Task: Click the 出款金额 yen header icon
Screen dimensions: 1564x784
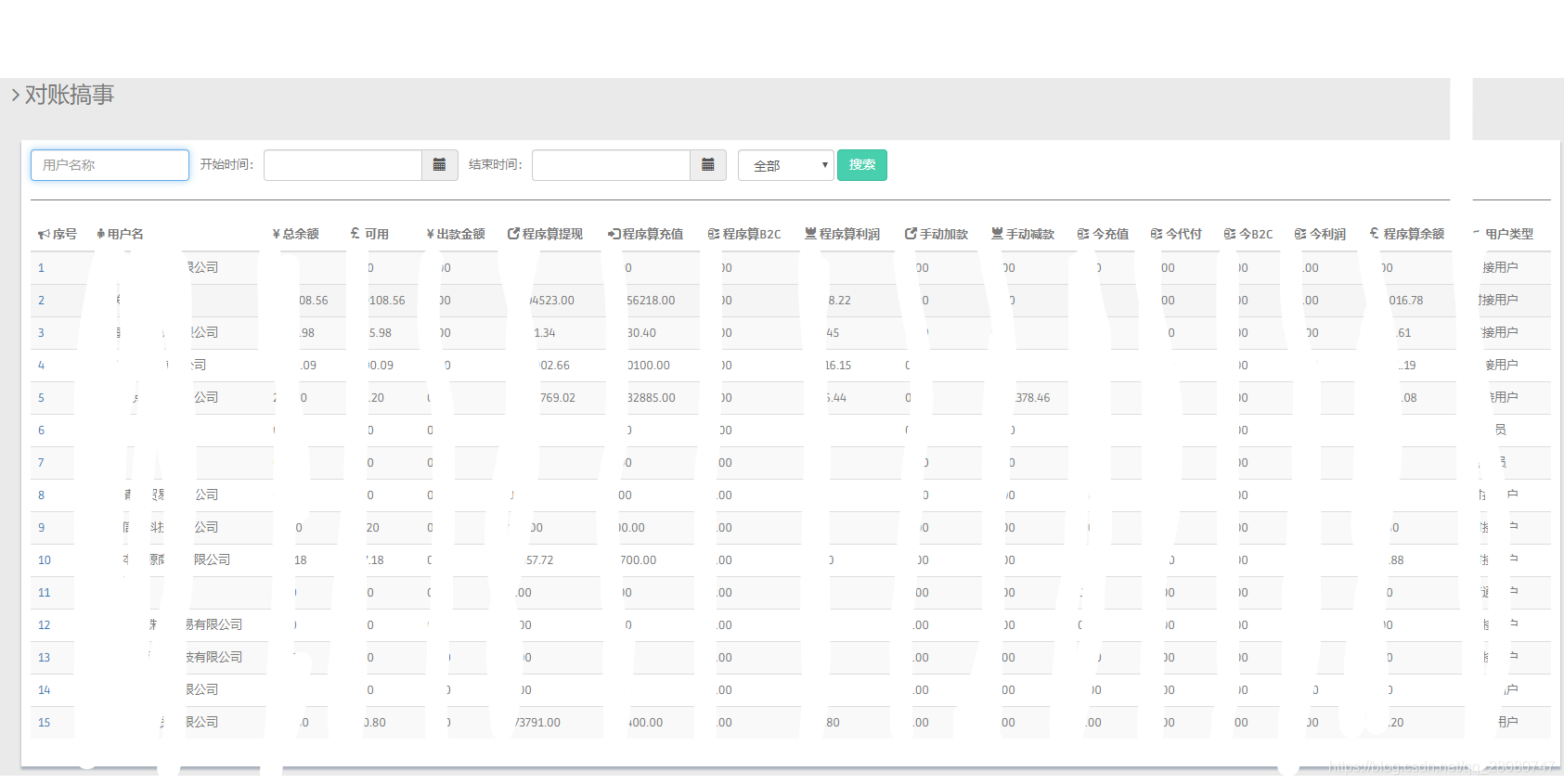Action: point(430,234)
